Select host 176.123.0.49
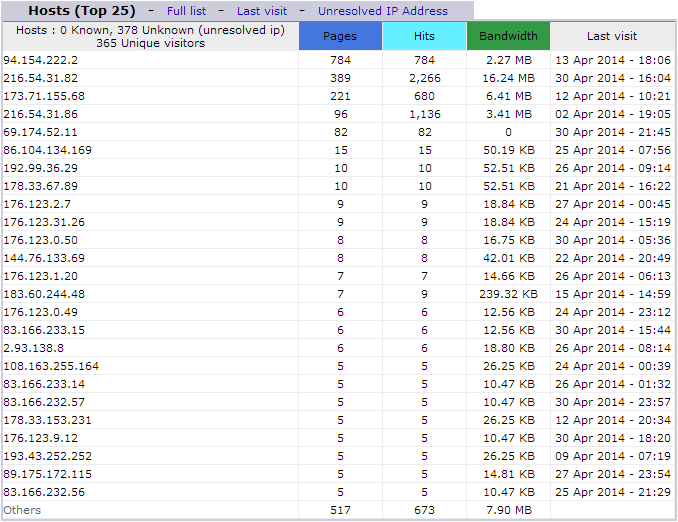Image resolution: width=678 pixels, height=522 pixels. [41, 312]
